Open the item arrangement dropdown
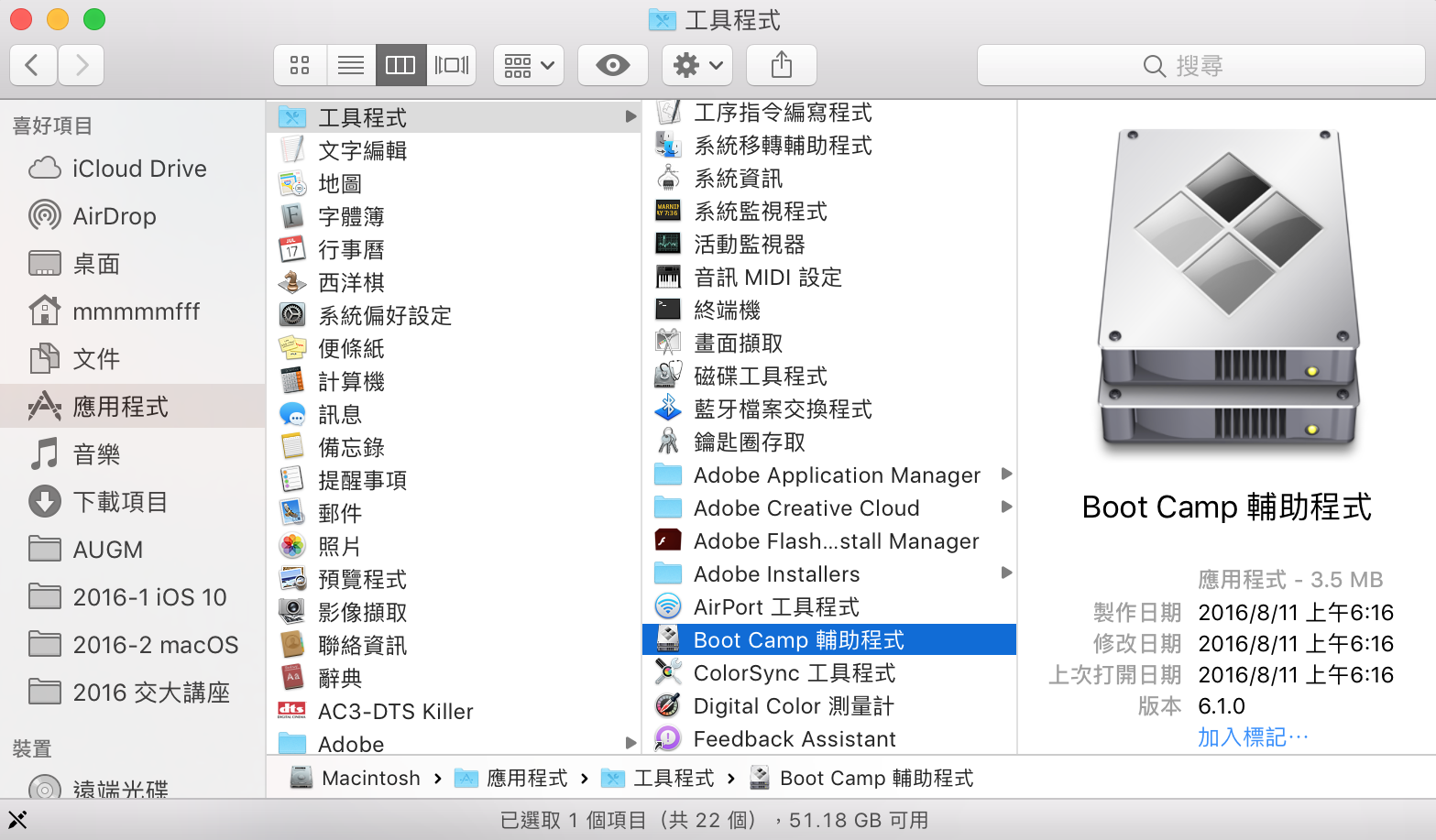 tap(529, 65)
